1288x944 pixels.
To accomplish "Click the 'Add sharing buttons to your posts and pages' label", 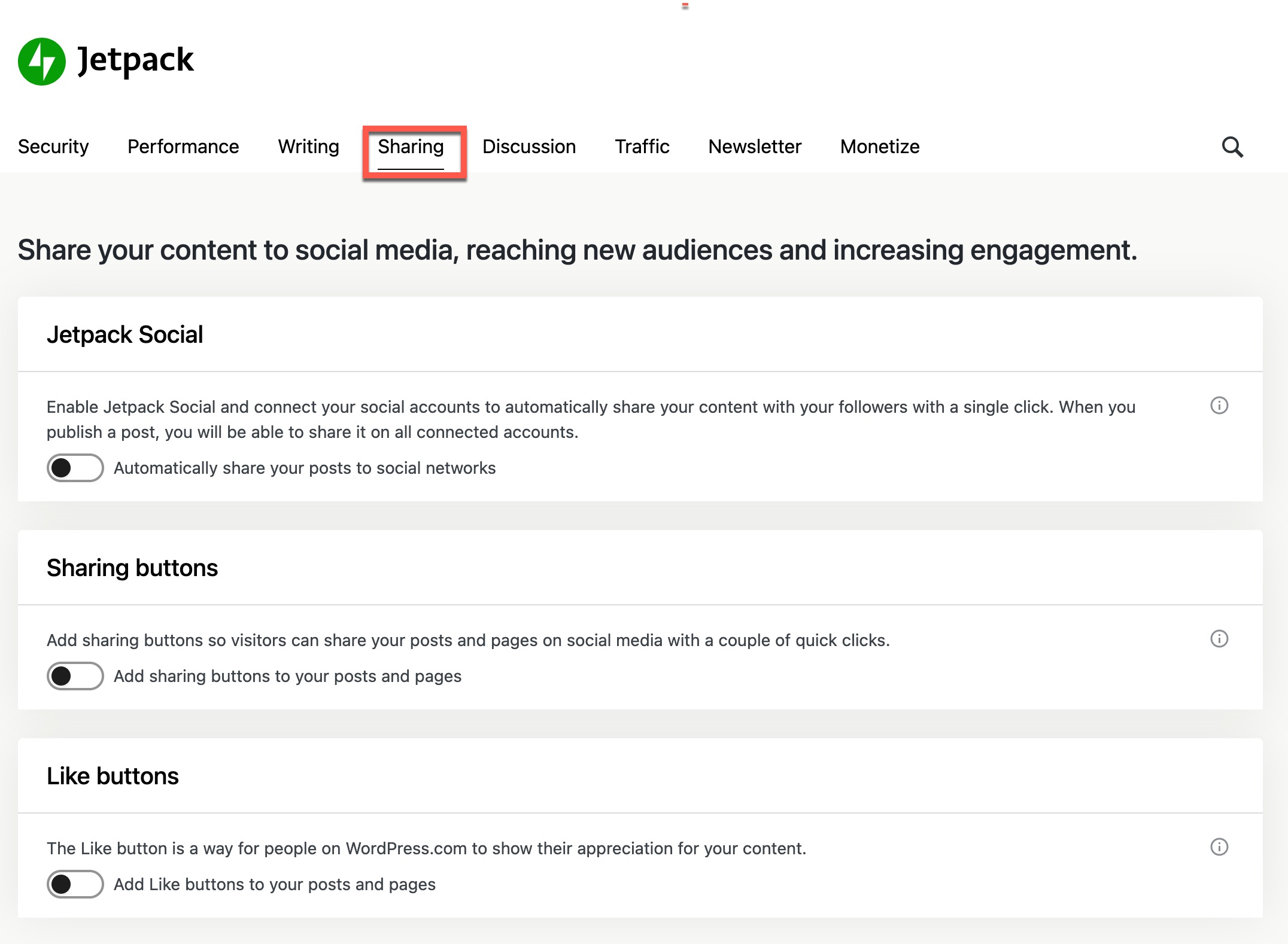I will [x=287, y=676].
